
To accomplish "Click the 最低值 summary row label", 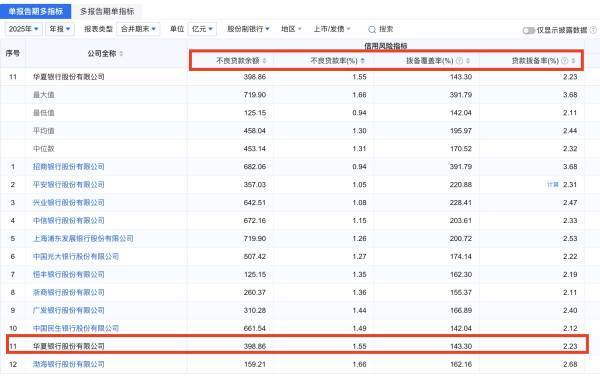I will pos(44,113).
